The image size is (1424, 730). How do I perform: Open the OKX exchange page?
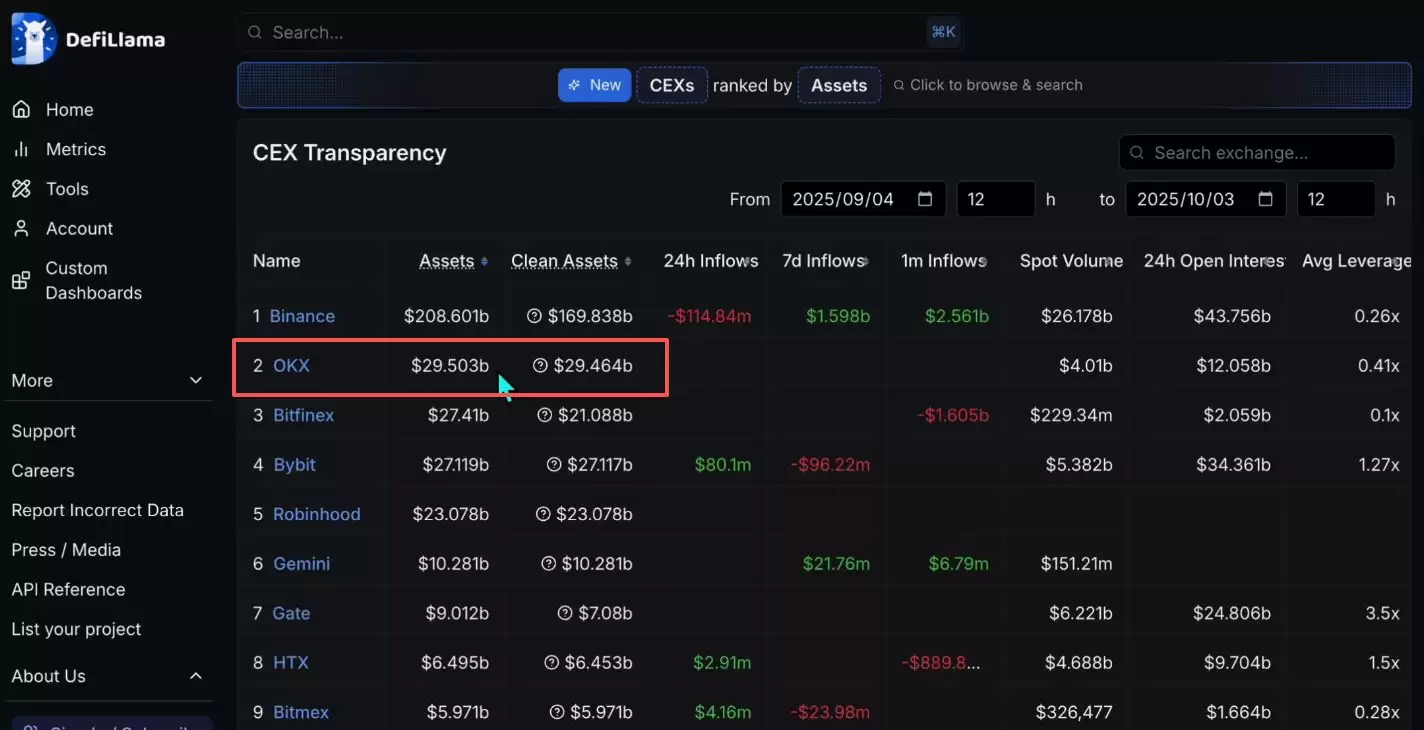(291, 366)
